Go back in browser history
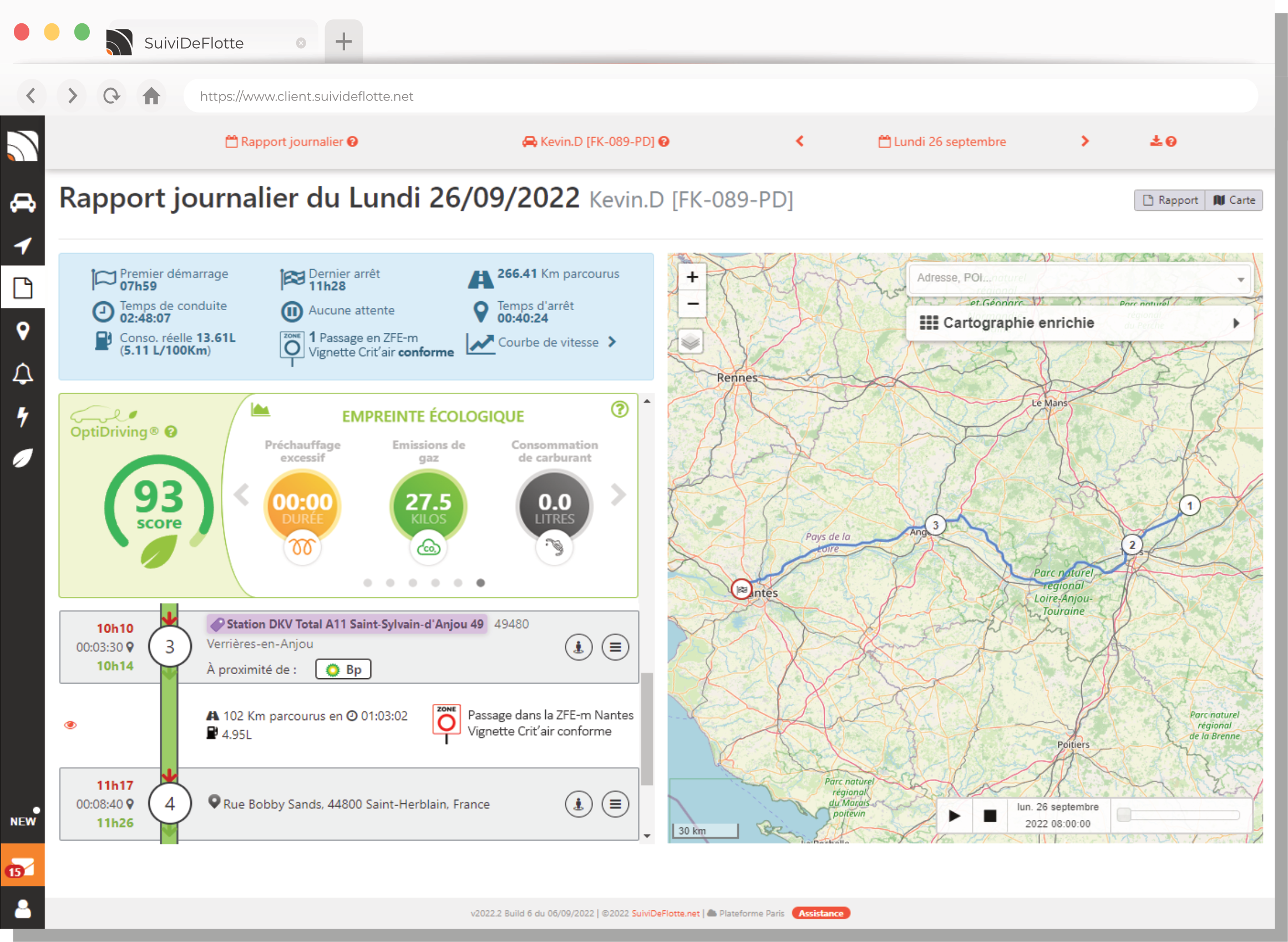This screenshot has height=942, width=1288. point(32,95)
